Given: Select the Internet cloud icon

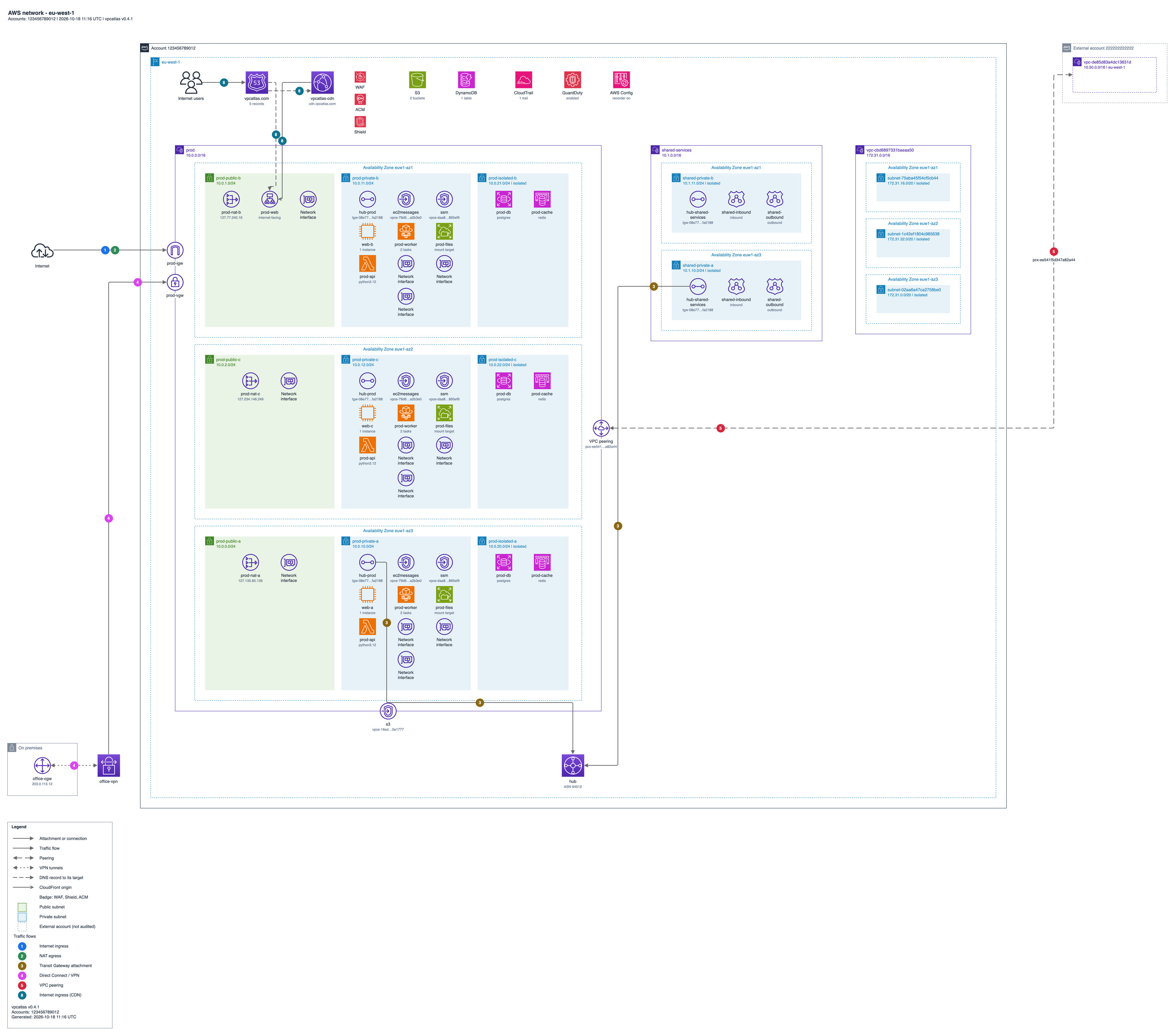Looking at the screenshot, I should pos(42,250).
